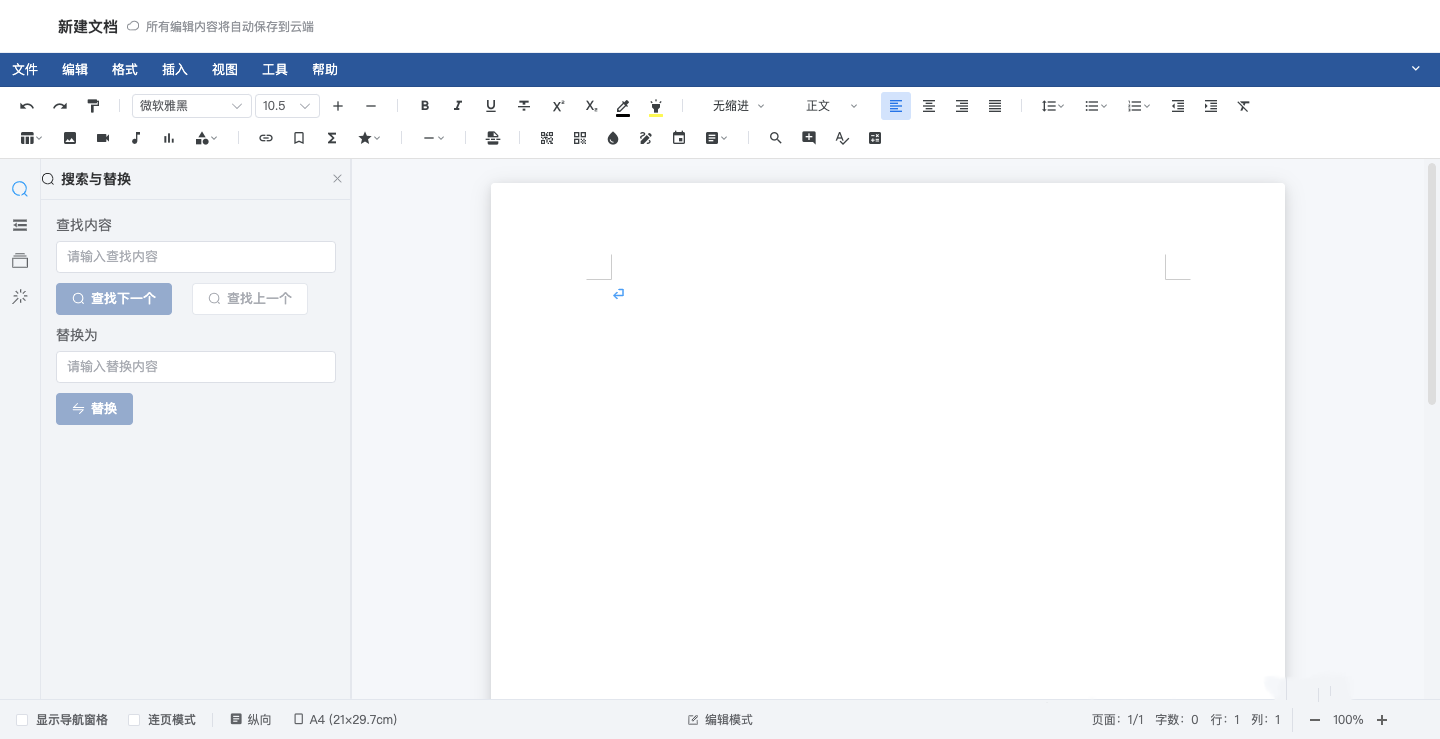
Task: Enable 显示导航窗格 checkbox
Action: (x=22, y=720)
